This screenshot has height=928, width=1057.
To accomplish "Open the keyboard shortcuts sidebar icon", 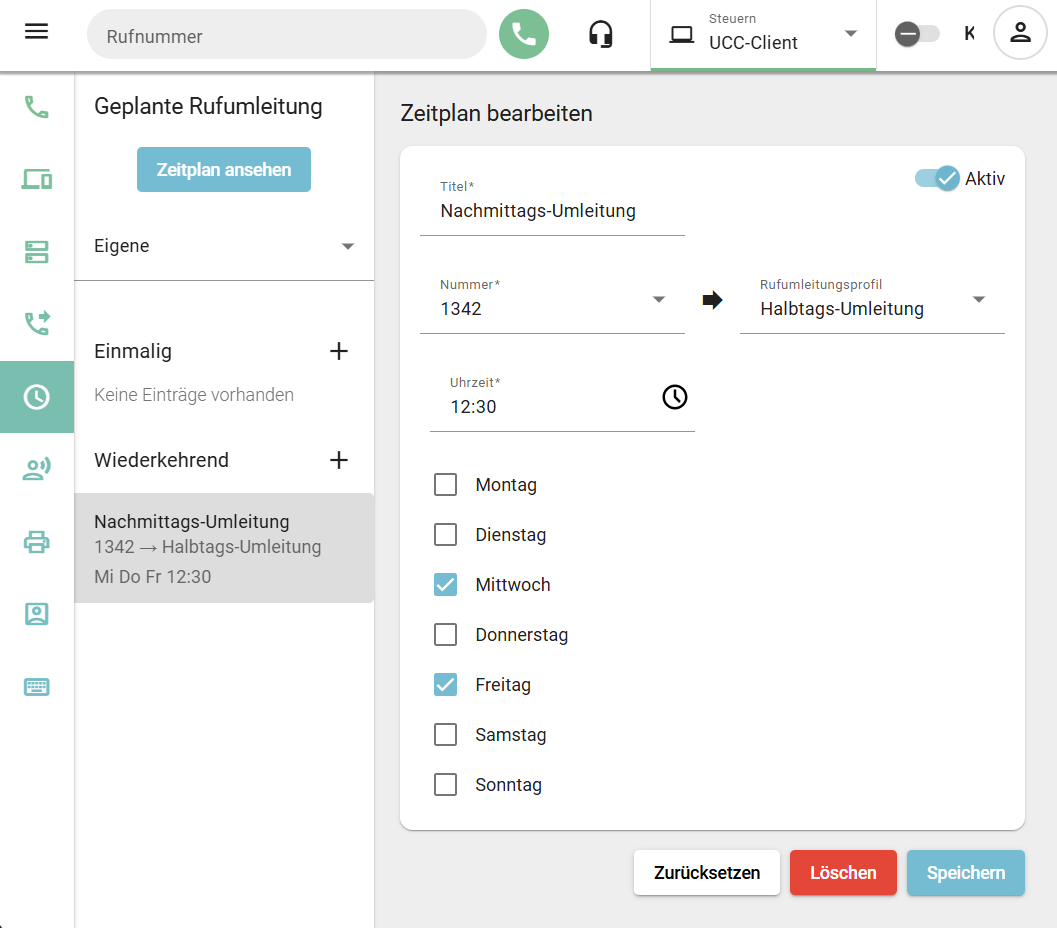I will (x=37, y=687).
